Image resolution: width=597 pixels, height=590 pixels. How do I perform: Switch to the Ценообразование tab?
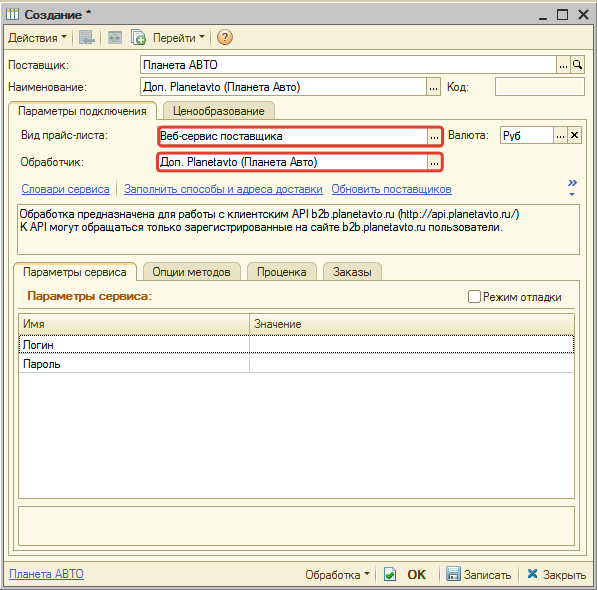click(x=219, y=111)
